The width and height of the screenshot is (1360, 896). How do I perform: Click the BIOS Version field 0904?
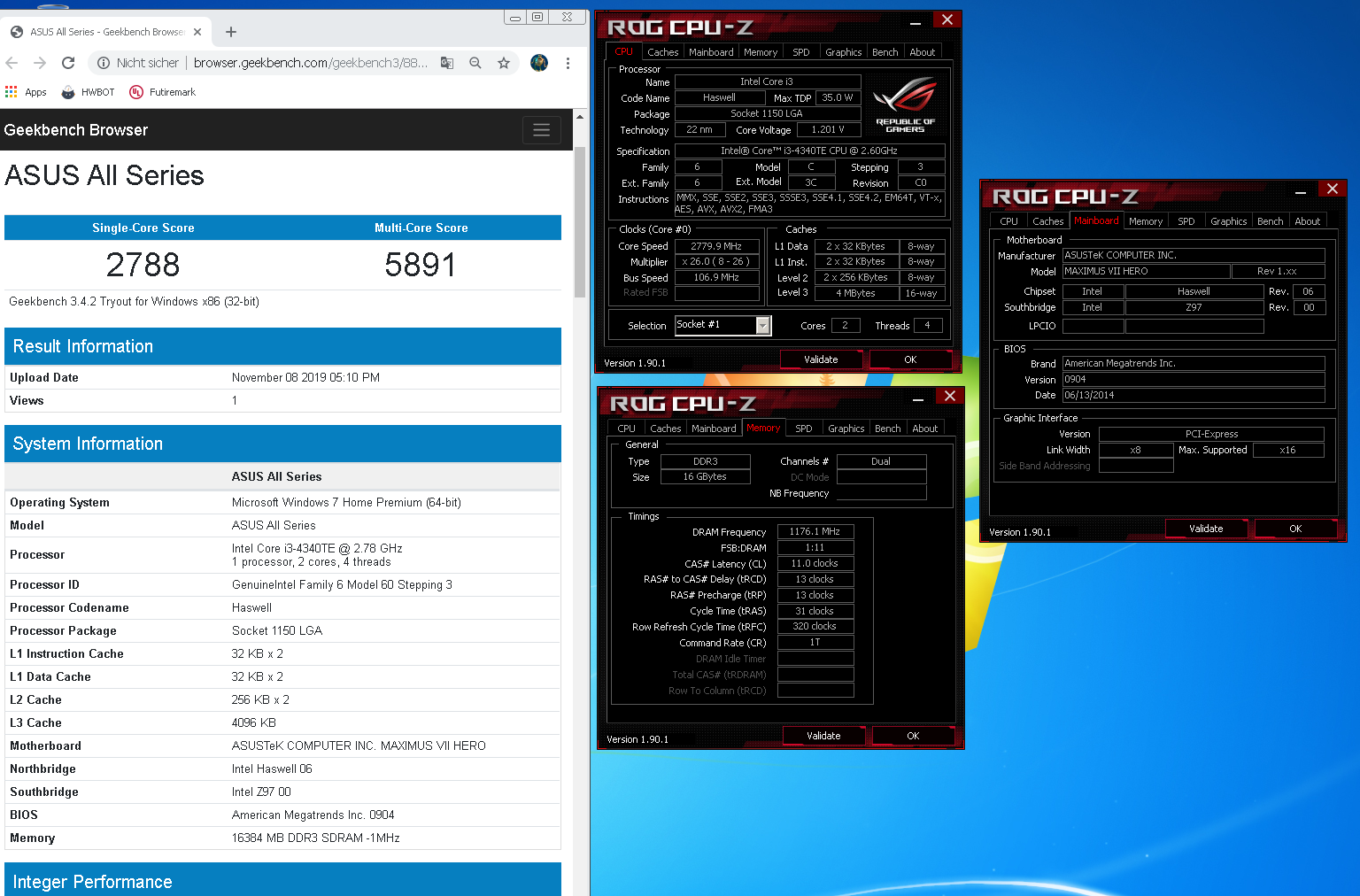click(1194, 379)
